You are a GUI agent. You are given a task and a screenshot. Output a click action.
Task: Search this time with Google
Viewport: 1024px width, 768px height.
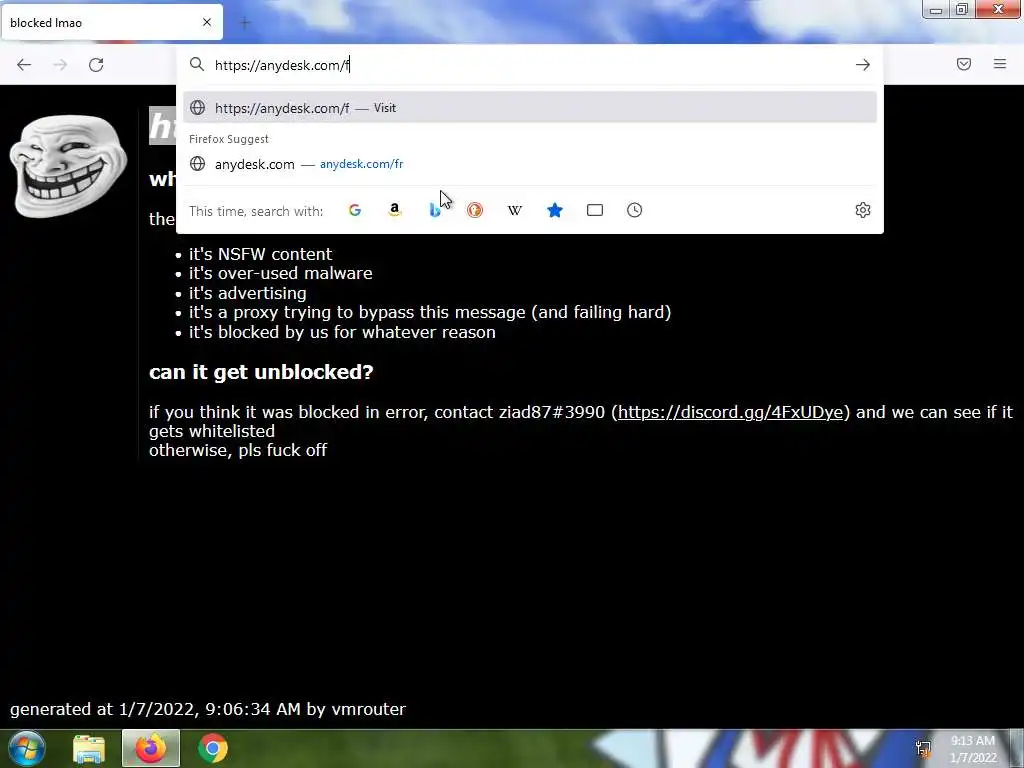click(x=355, y=210)
